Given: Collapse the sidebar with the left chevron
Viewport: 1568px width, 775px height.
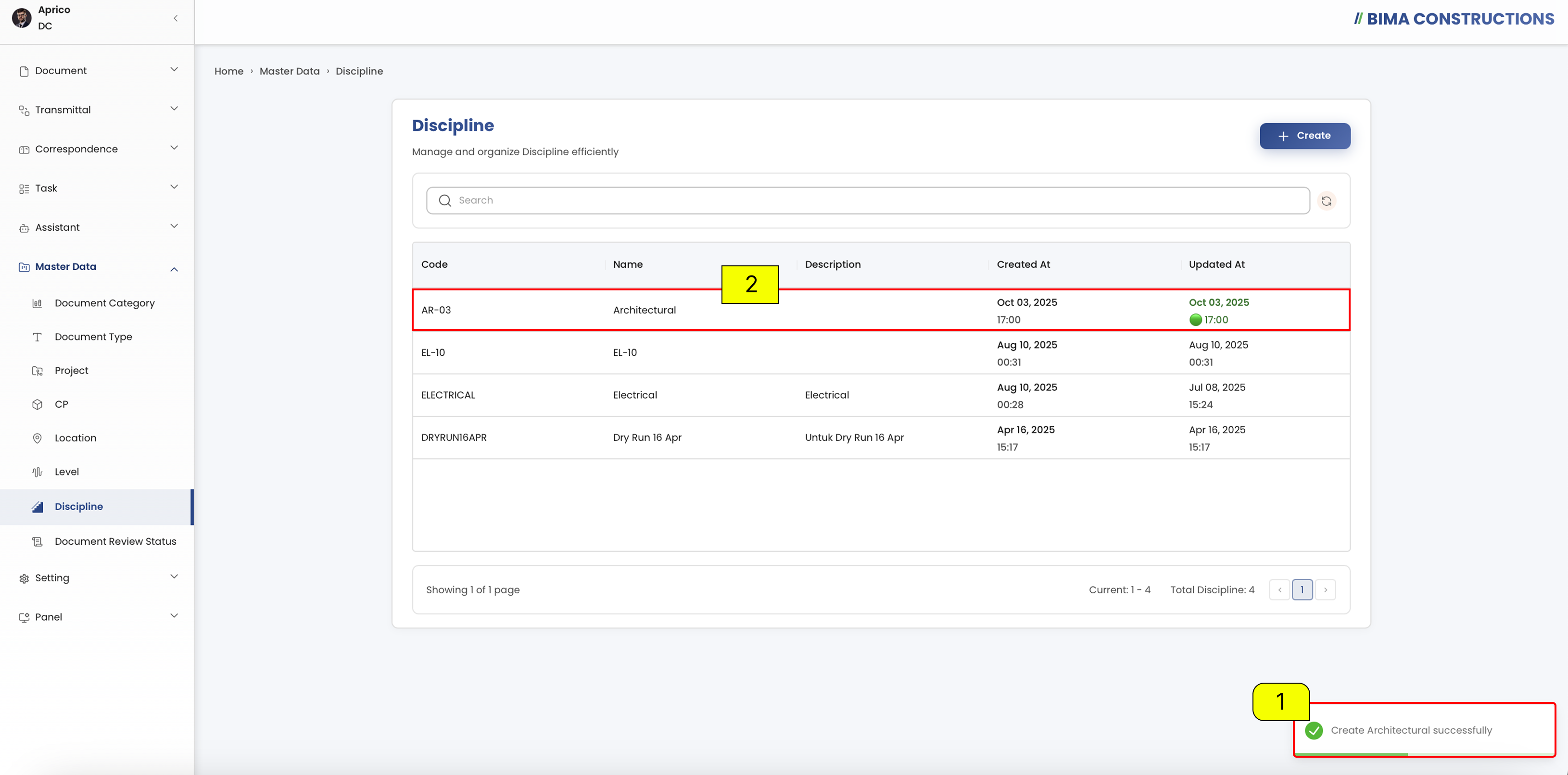Looking at the screenshot, I should click(x=175, y=18).
